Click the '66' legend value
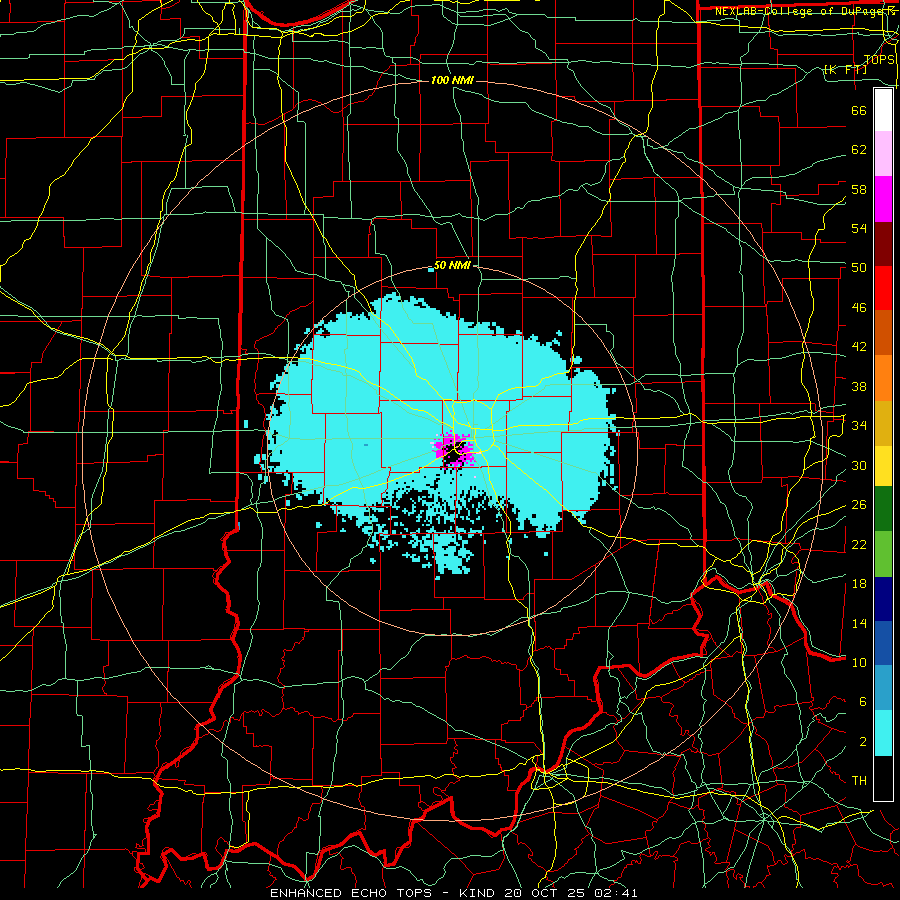Screen dimensions: 900x900 click(859, 110)
